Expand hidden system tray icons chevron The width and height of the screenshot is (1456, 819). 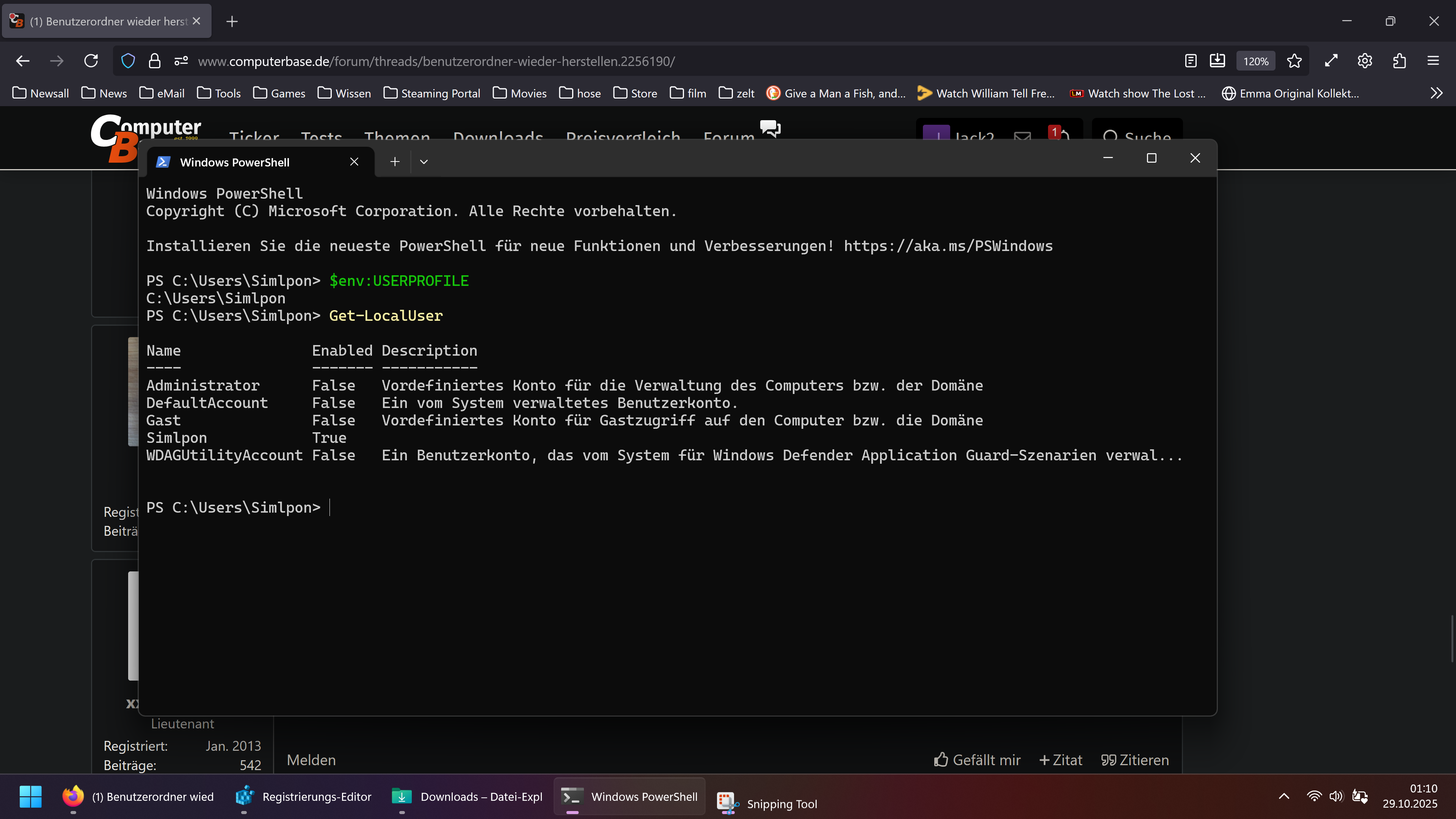tap(1283, 796)
